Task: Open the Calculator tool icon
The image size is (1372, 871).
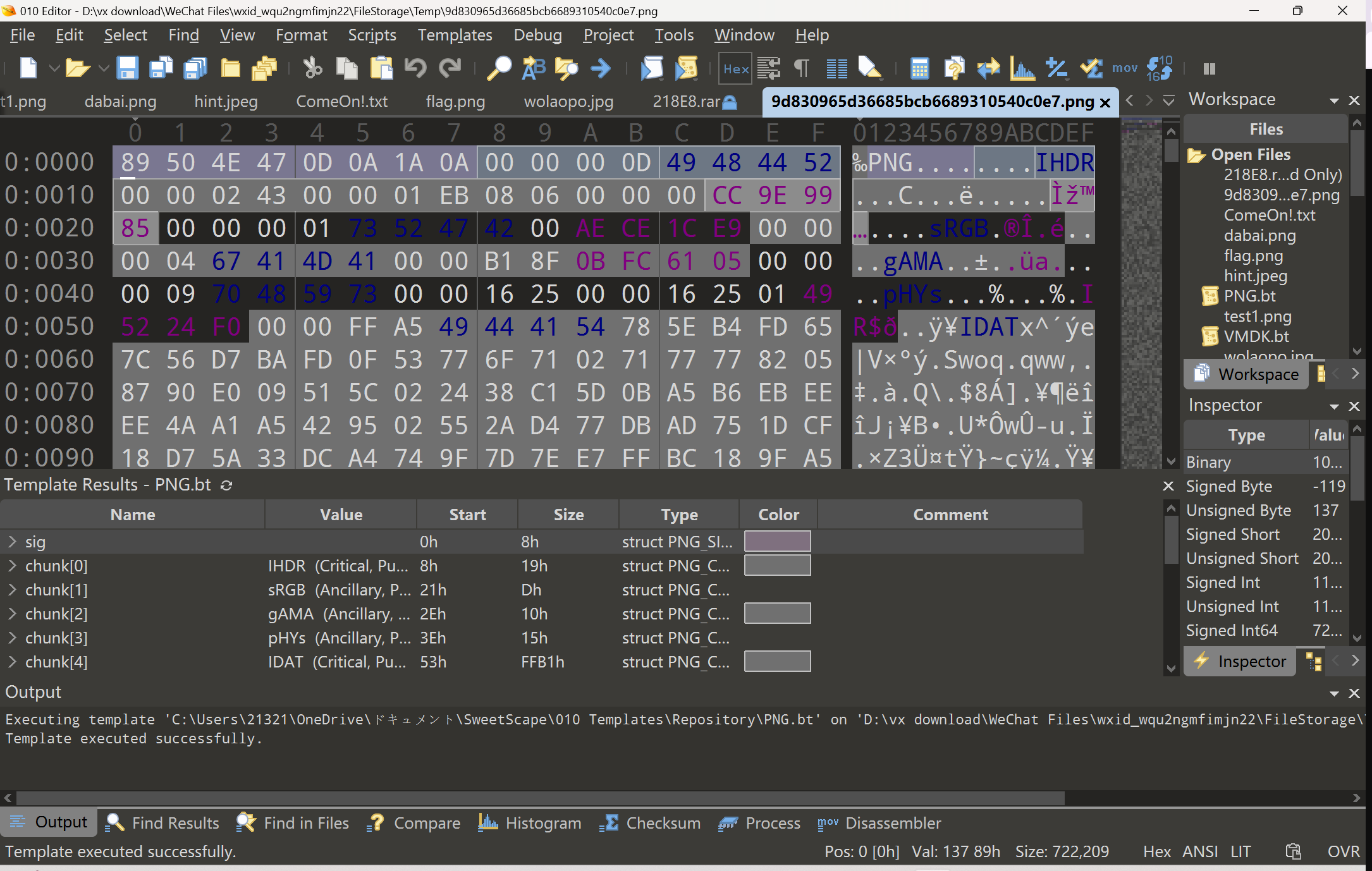Action: 919,68
